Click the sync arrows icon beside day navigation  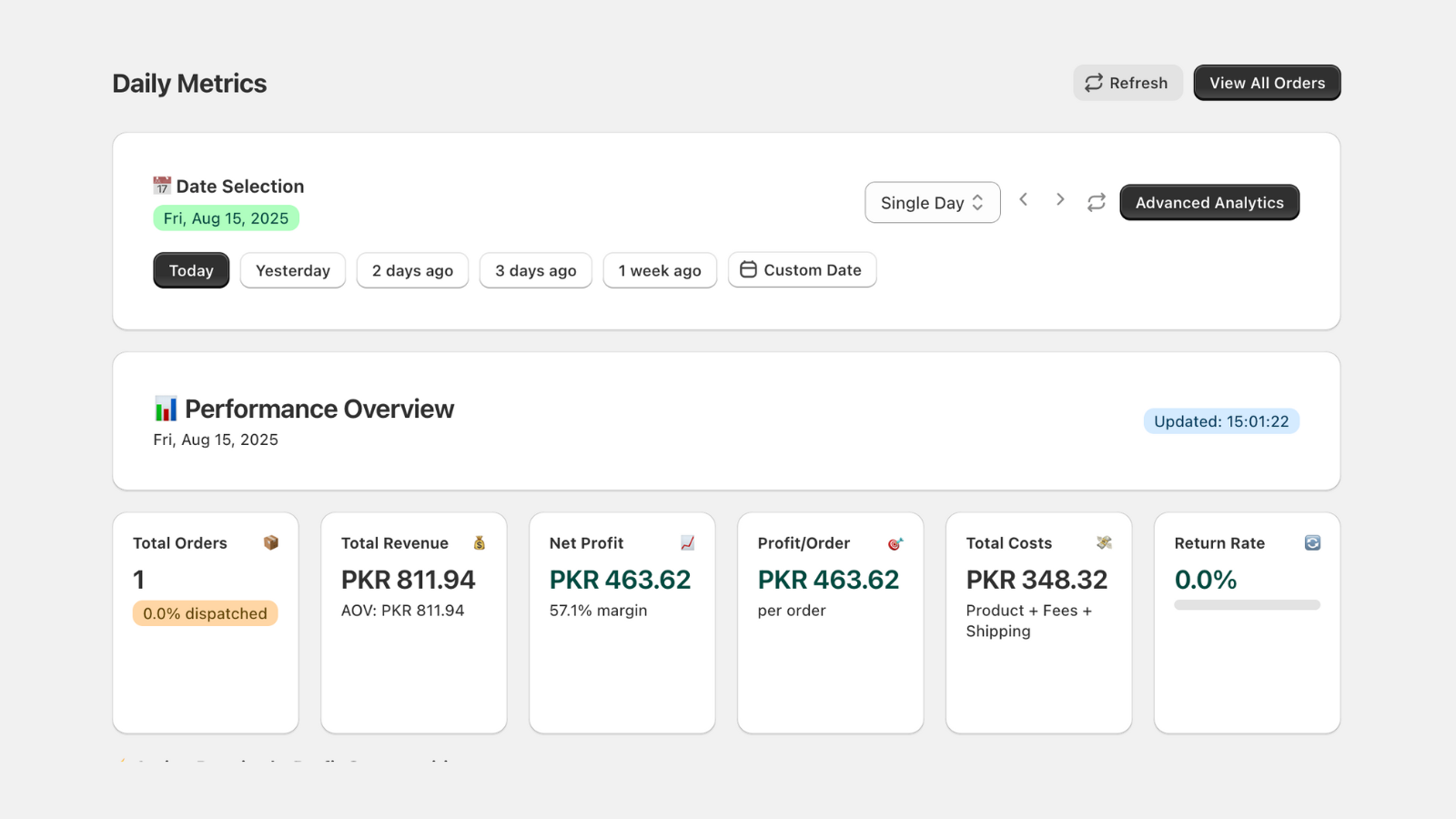pyautogui.click(x=1096, y=201)
